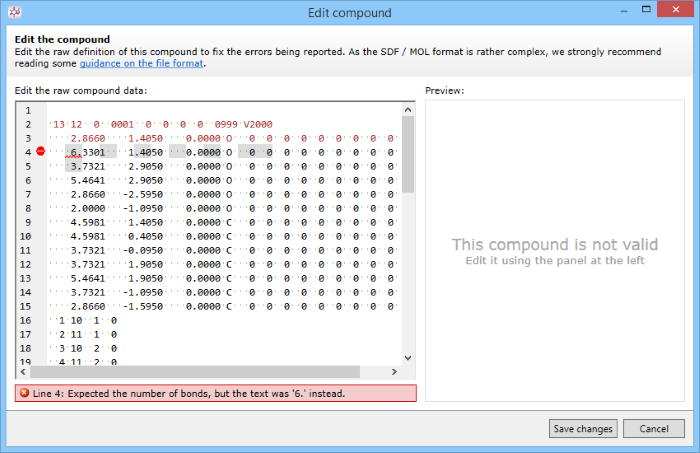
Task: Open the guidance on the file format link
Action: point(142,63)
